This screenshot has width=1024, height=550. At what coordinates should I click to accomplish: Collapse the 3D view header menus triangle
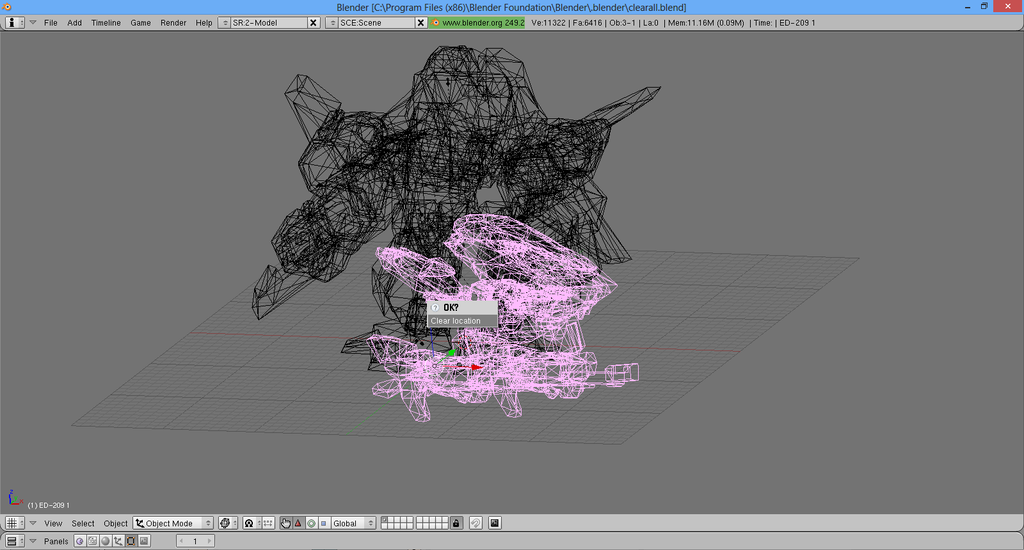33,523
